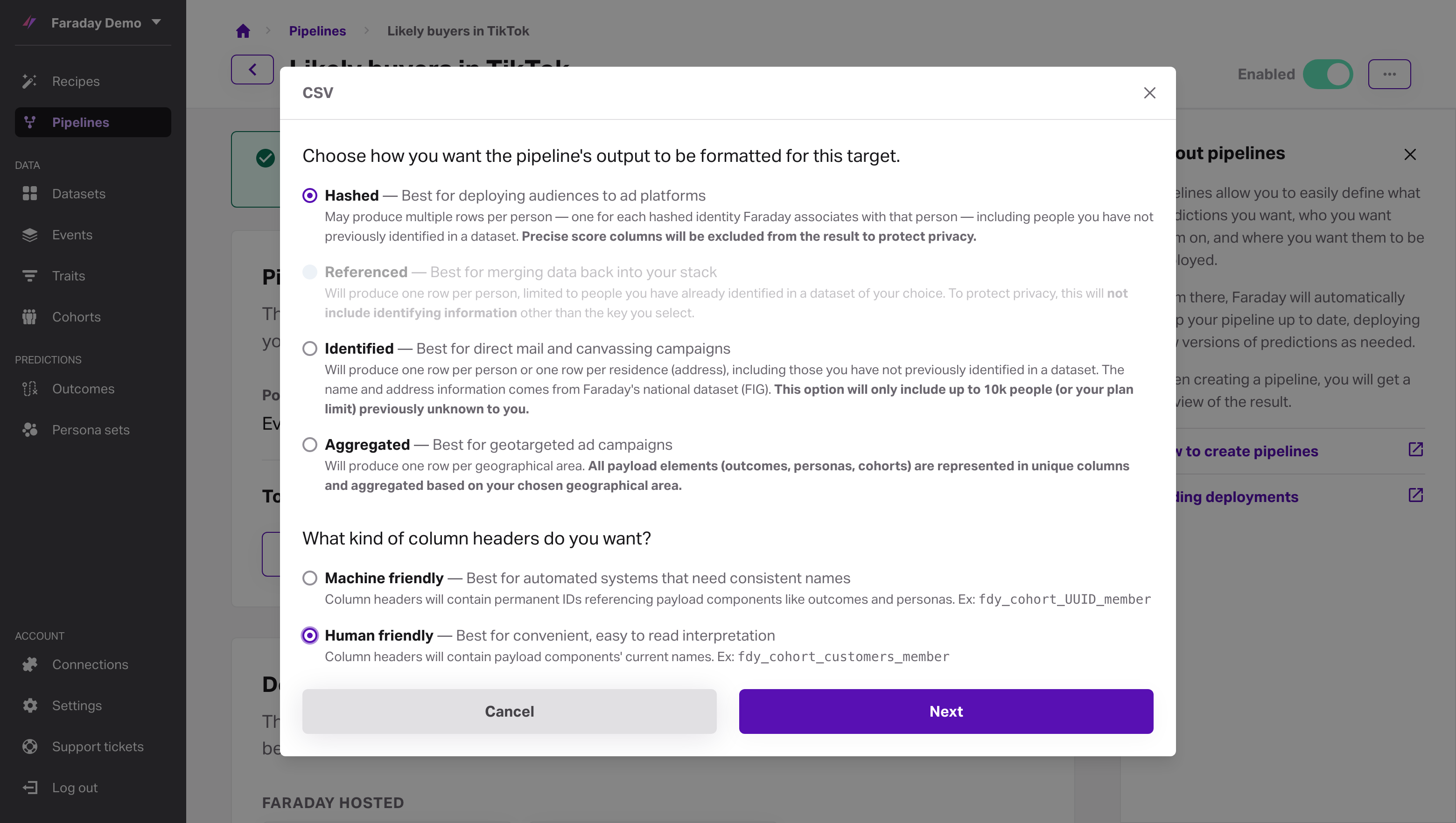Click the Aggregated option label text
The width and height of the screenshot is (1456, 823).
coord(367,445)
